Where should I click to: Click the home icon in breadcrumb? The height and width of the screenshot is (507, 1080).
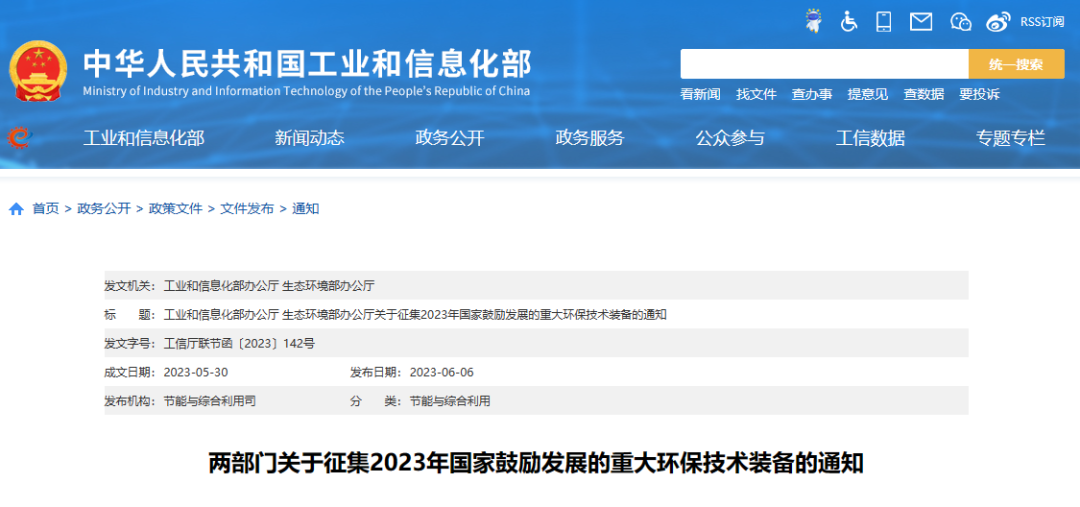[16, 209]
